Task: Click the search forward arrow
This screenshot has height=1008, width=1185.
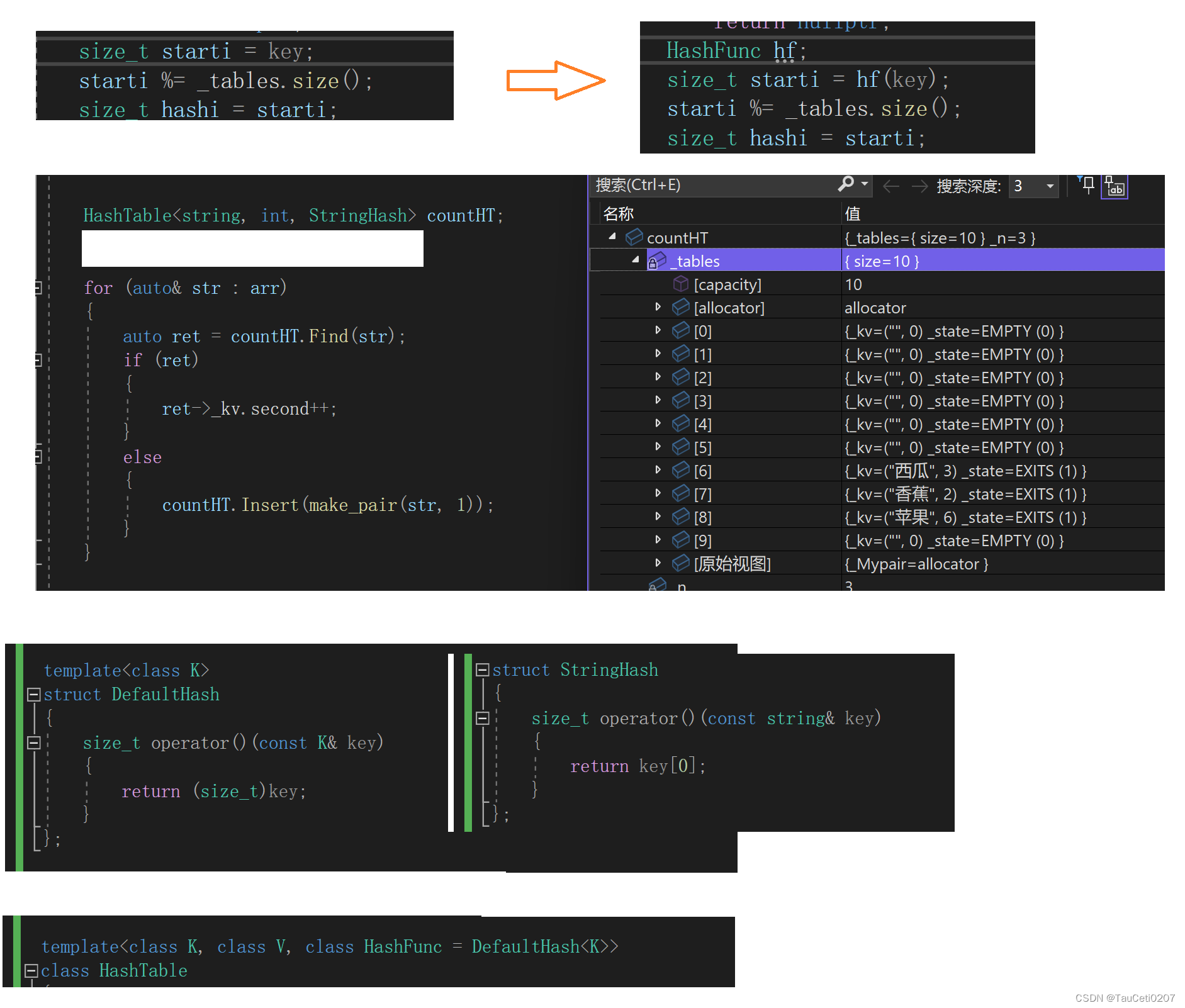Action: [x=919, y=186]
